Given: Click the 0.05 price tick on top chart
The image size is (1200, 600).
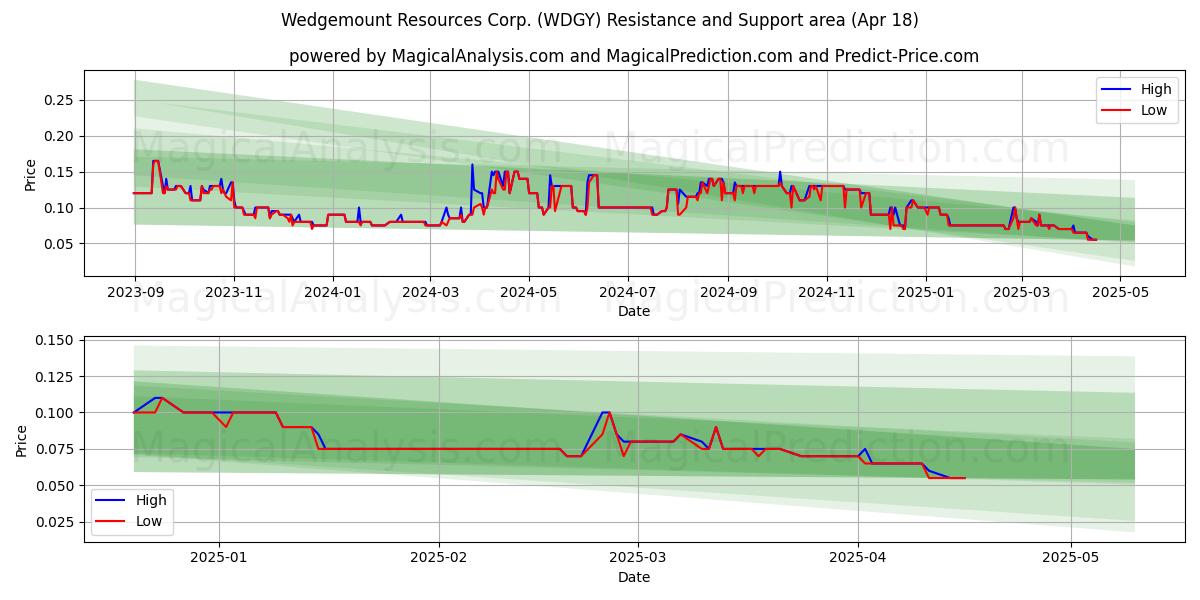Looking at the screenshot, I should click(59, 244).
